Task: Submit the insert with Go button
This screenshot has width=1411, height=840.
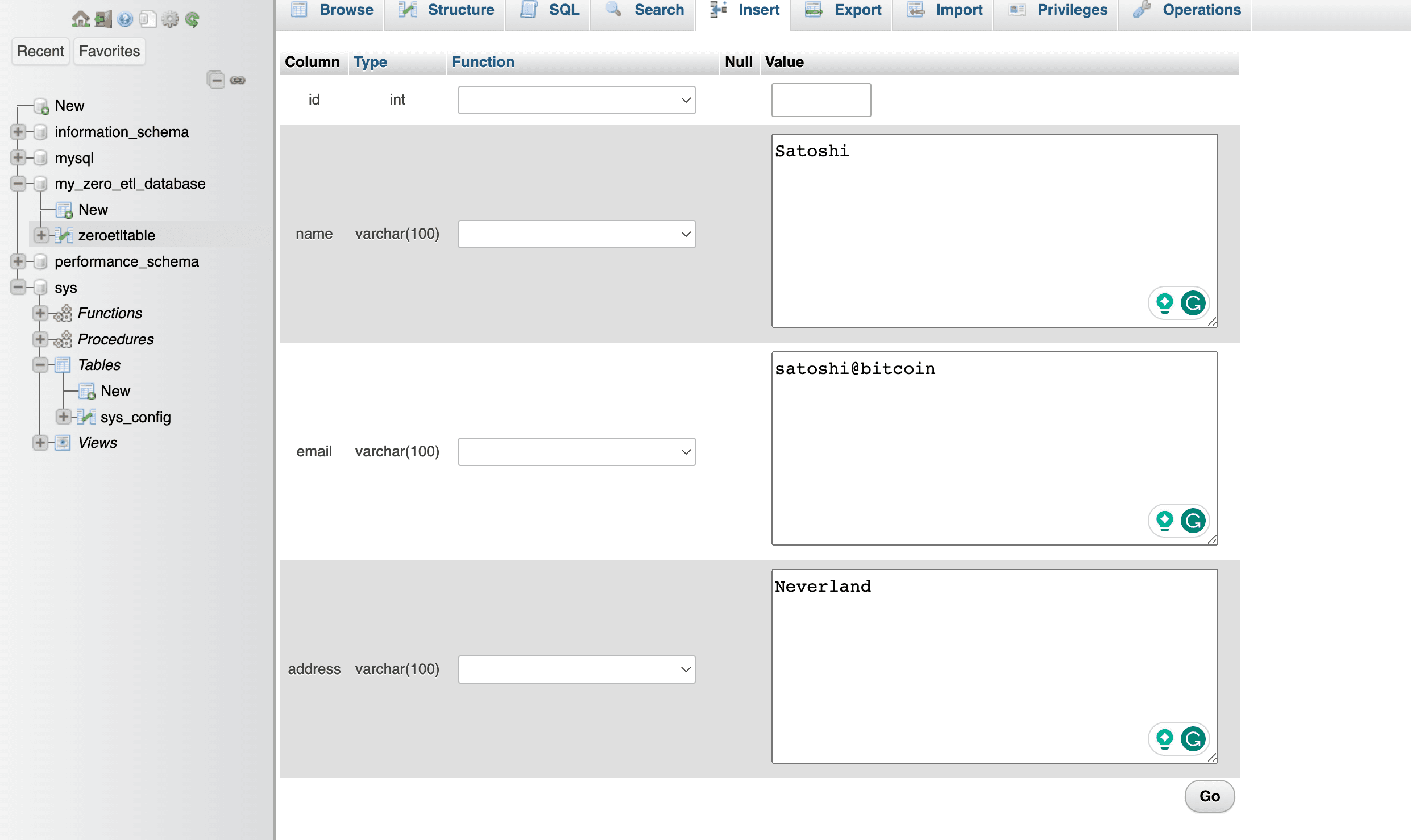Action: click(x=1210, y=796)
